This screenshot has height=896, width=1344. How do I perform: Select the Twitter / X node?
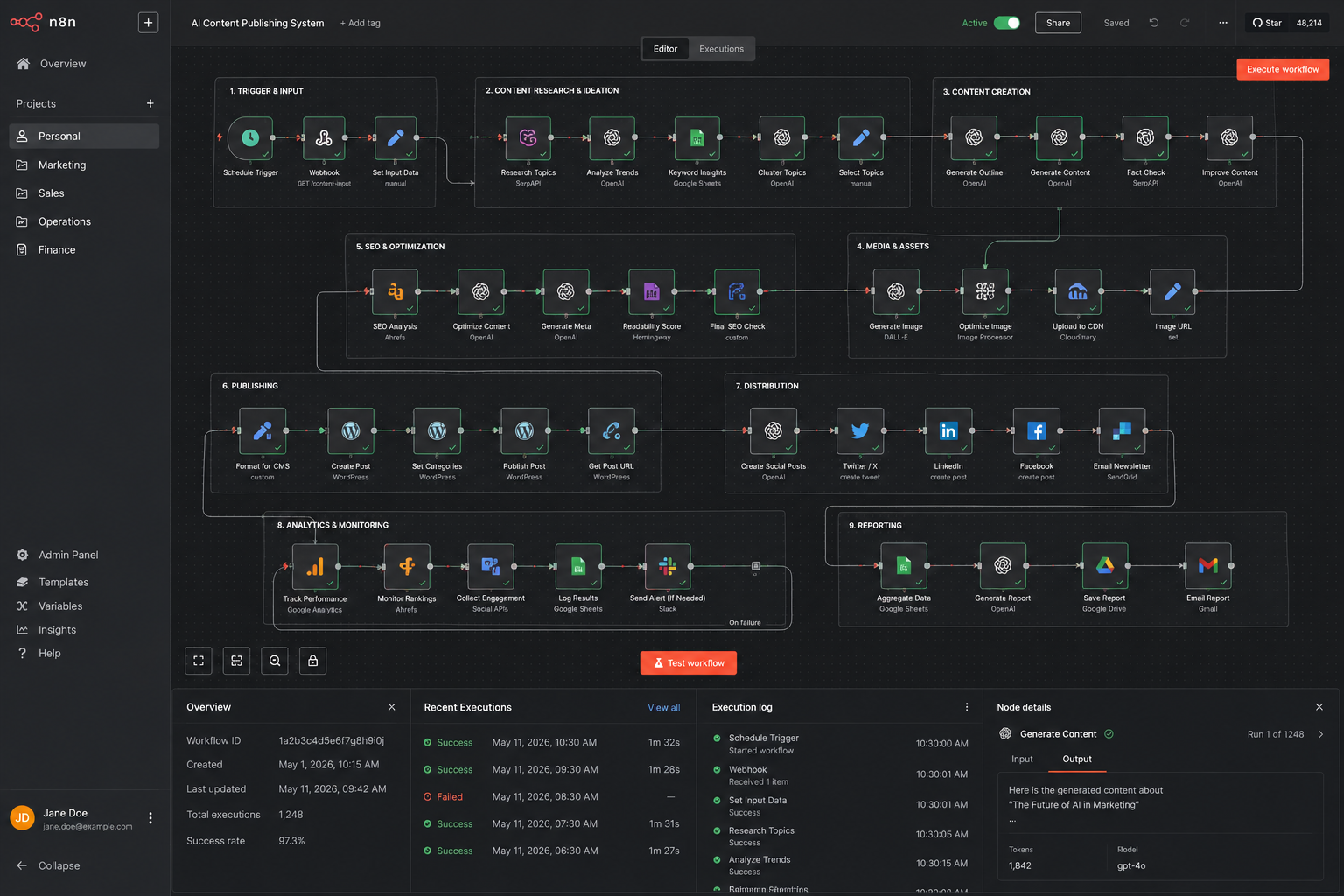coord(860,431)
